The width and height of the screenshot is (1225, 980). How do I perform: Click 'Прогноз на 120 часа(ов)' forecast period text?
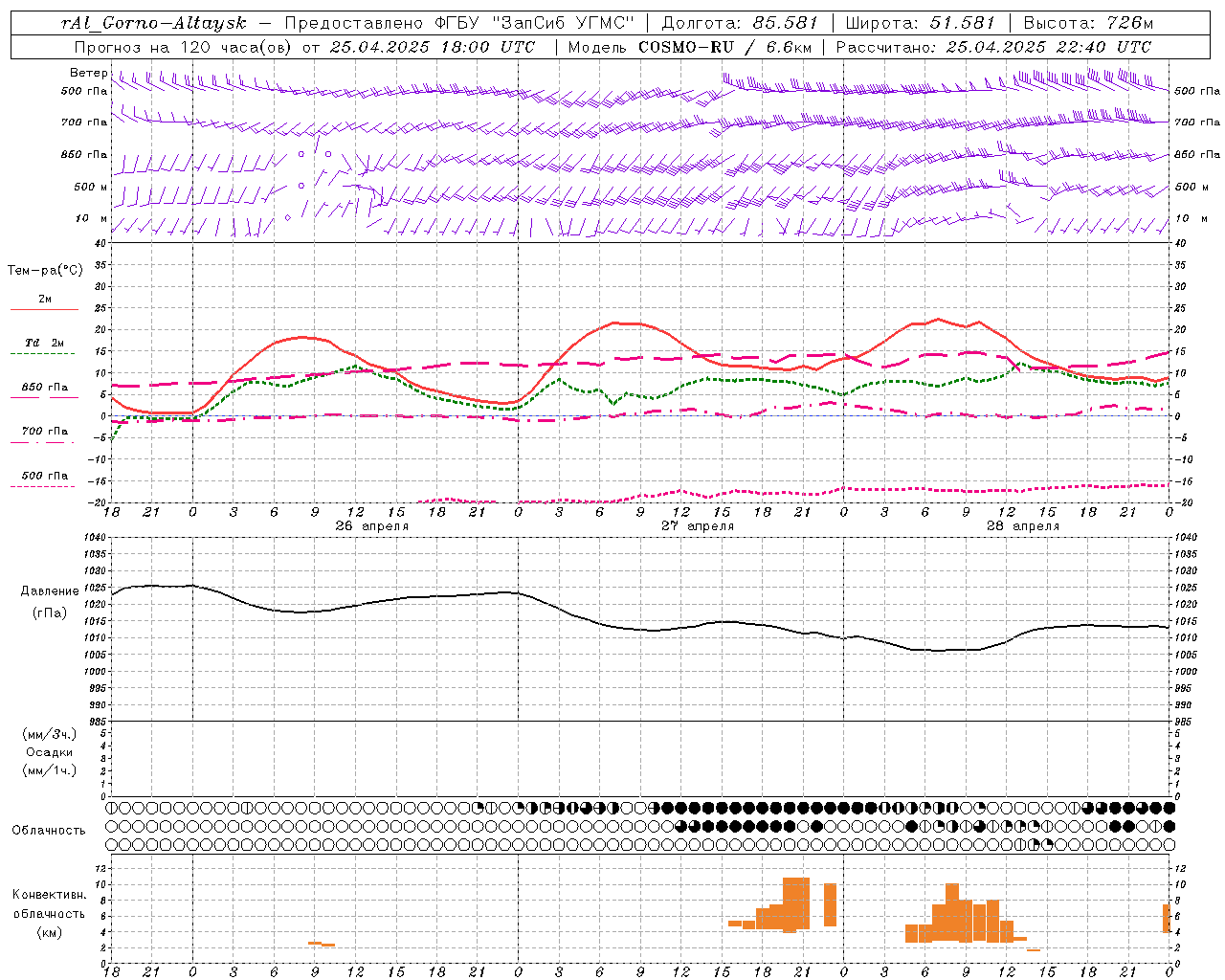tap(184, 47)
